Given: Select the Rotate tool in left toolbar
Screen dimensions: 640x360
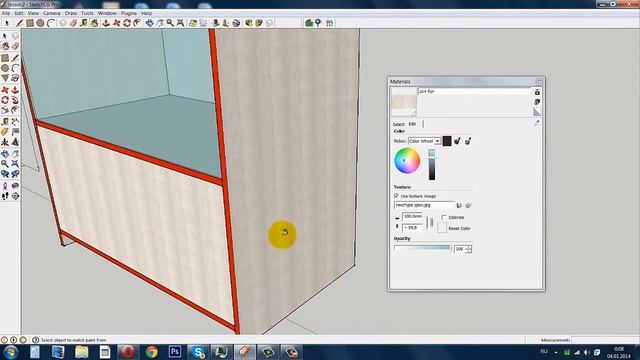Looking at the screenshot, I should pos(5,100).
